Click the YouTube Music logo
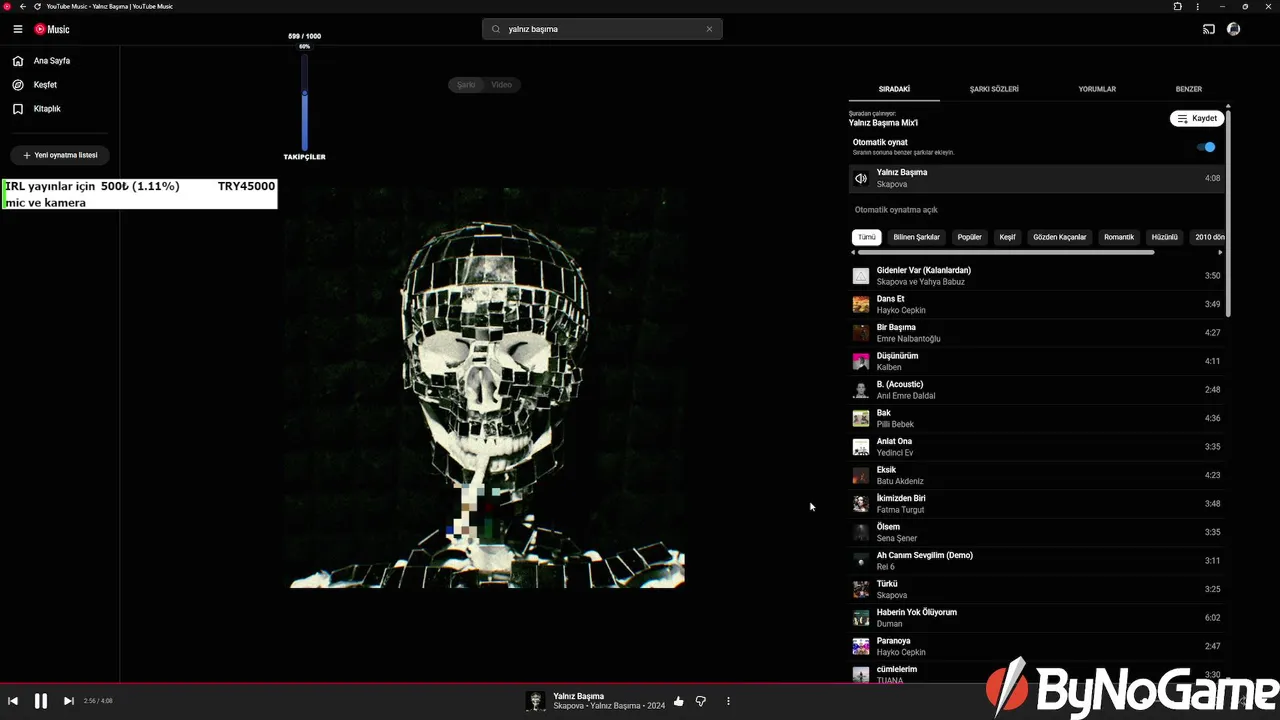The height and width of the screenshot is (720, 1280). coord(52,29)
